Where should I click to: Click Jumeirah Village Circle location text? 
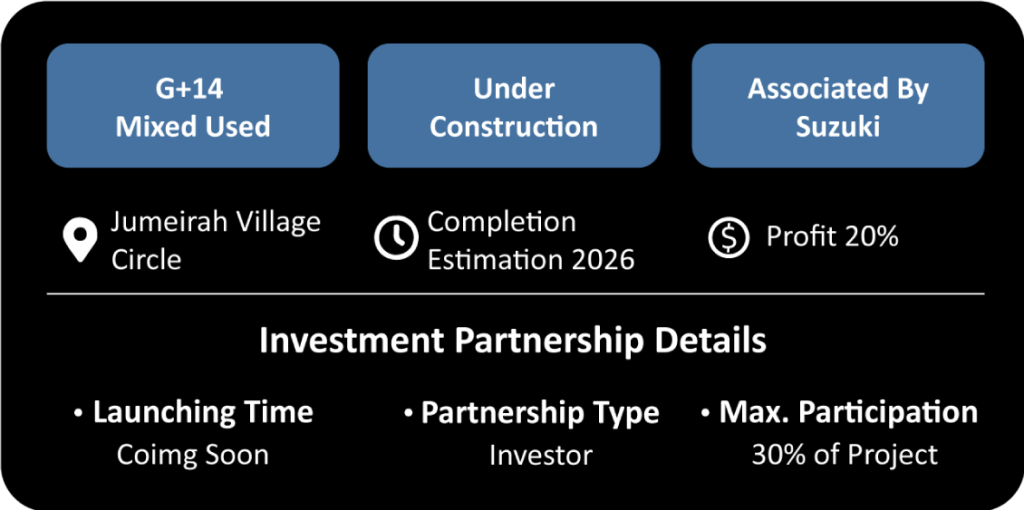point(216,240)
